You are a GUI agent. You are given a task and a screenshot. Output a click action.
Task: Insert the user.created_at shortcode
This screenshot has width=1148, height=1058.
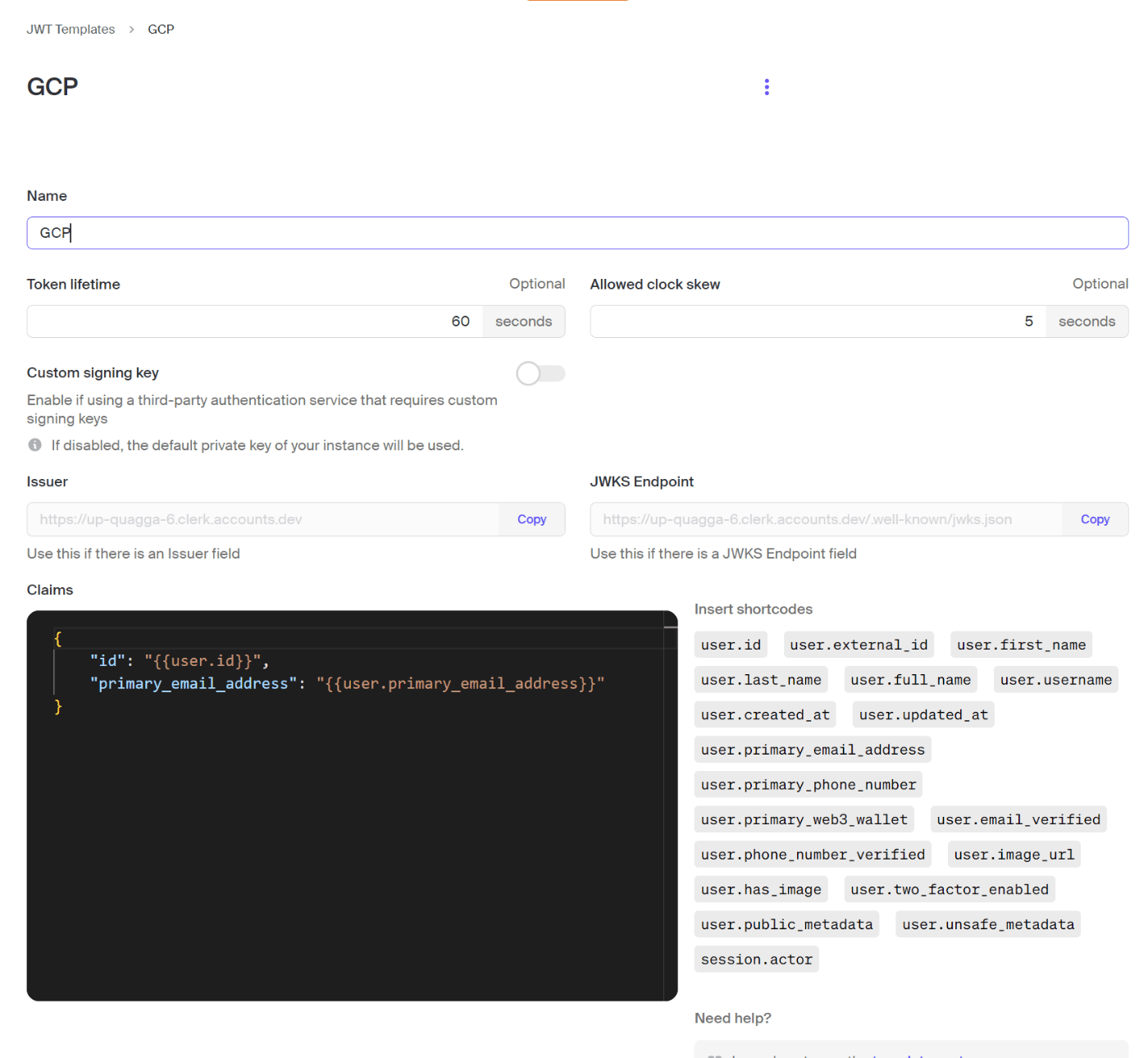pyautogui.click(x=765, y=715)
